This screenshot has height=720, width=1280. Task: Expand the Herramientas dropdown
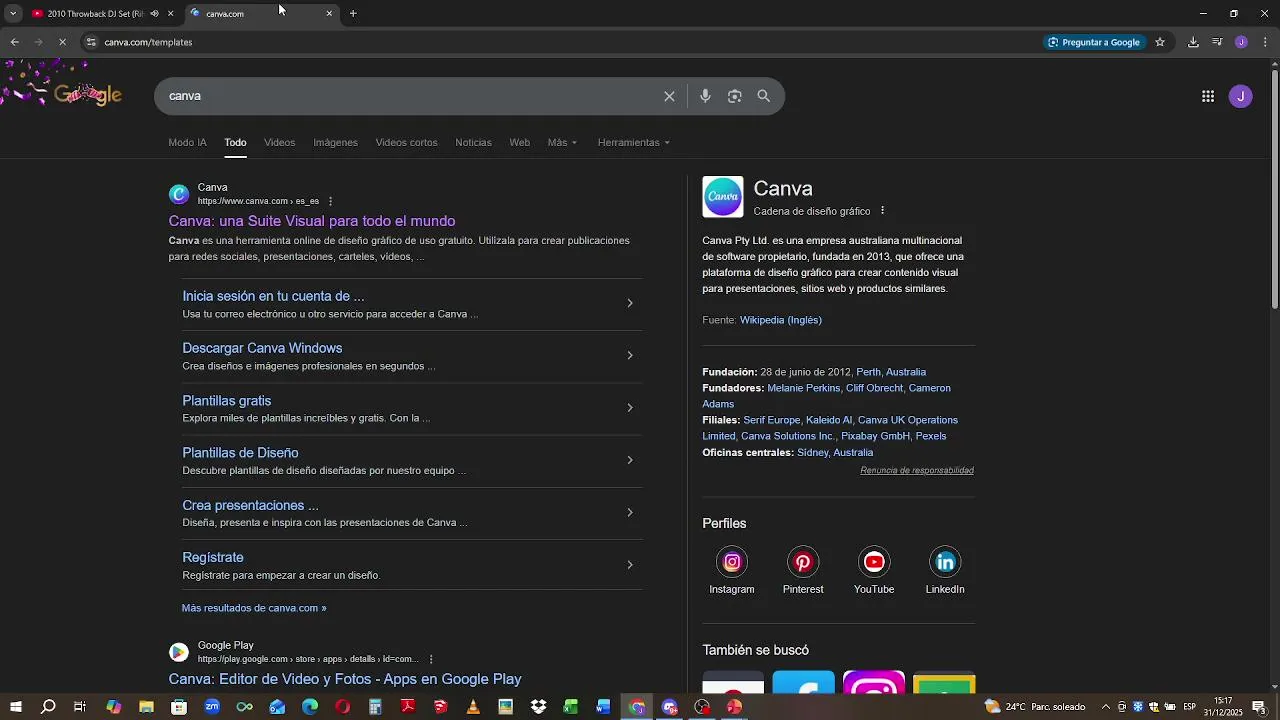pyautogui.click(x=633, y=142)
